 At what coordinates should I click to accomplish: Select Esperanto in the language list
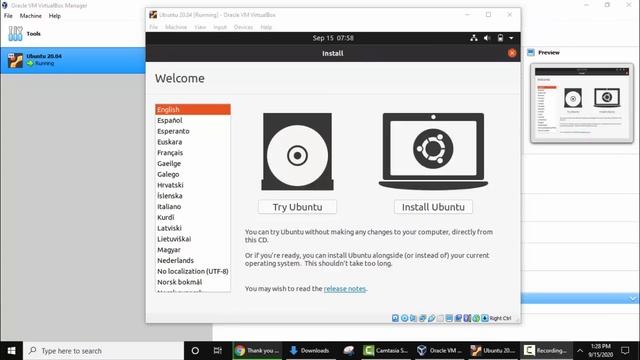(x=193, y=131)
